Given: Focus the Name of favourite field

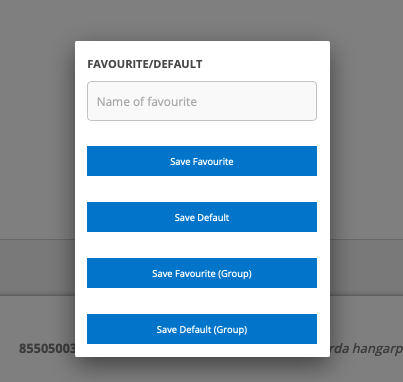Looking at the screenshot, I should (202, 101).
